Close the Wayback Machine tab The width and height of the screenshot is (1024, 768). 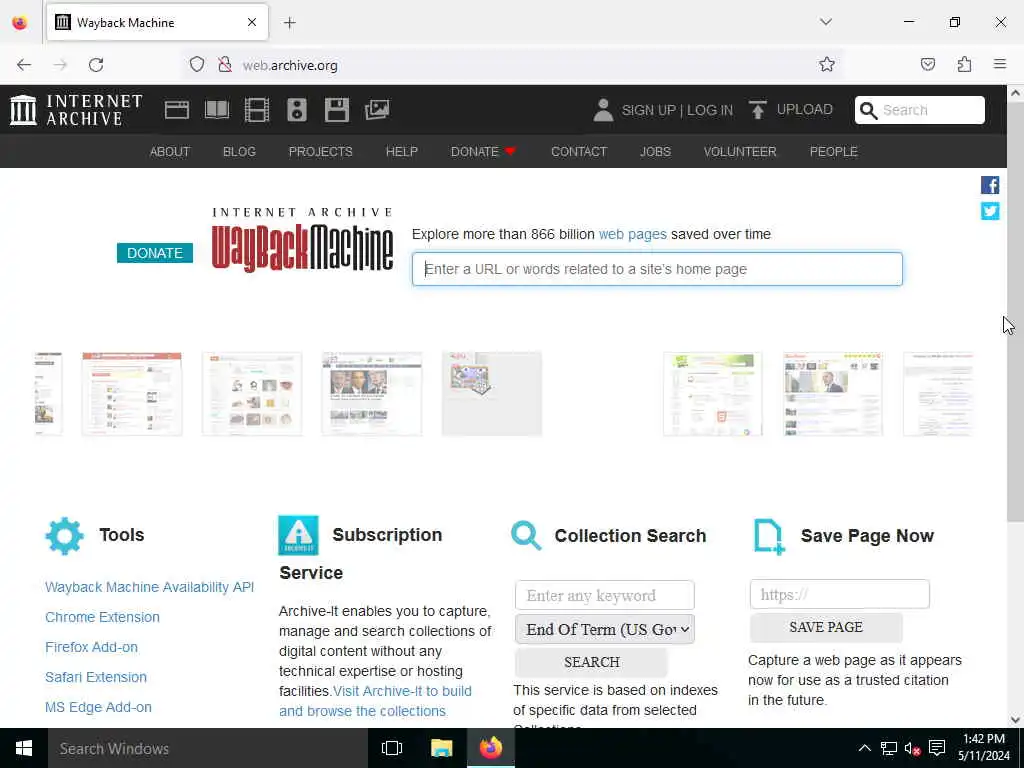point(252,23)
